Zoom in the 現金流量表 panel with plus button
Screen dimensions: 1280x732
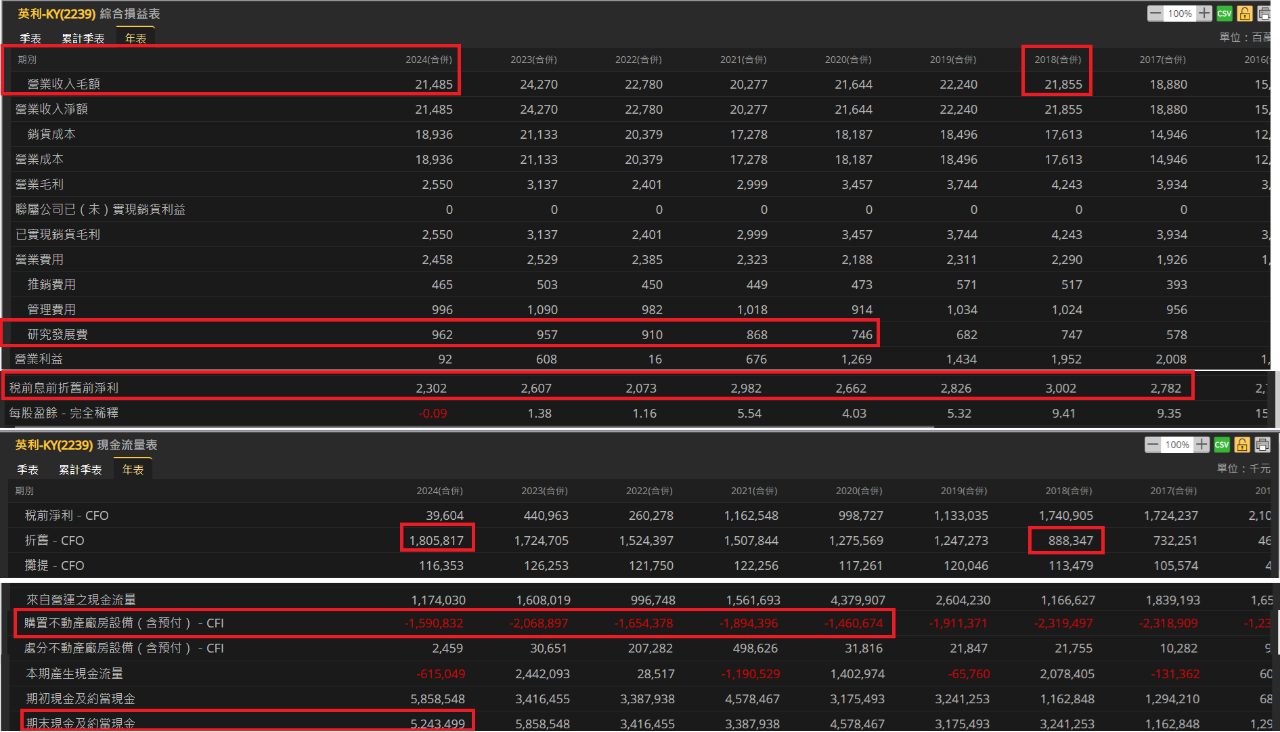(x=1204, y=445)
